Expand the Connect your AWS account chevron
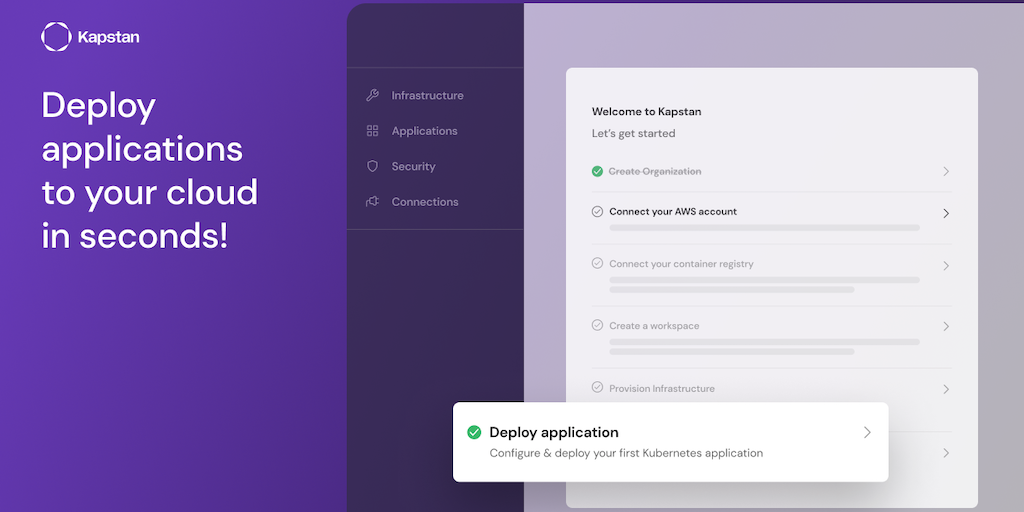 (x=946, y=213)
